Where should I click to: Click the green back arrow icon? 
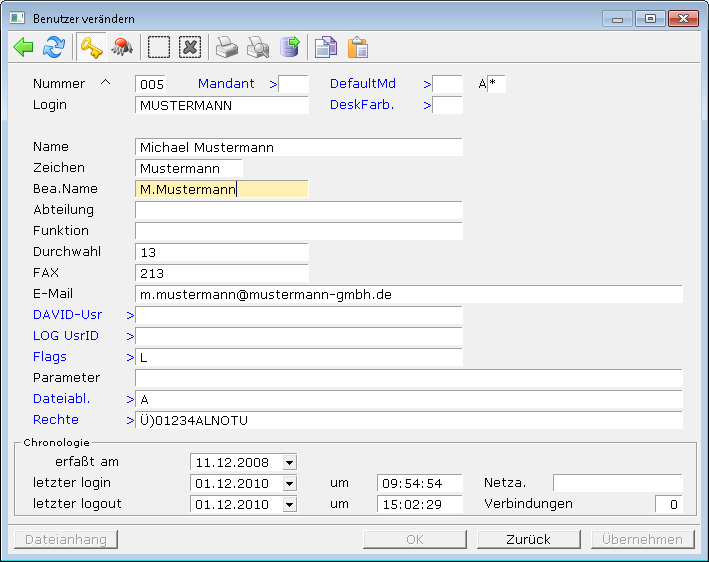24,47
